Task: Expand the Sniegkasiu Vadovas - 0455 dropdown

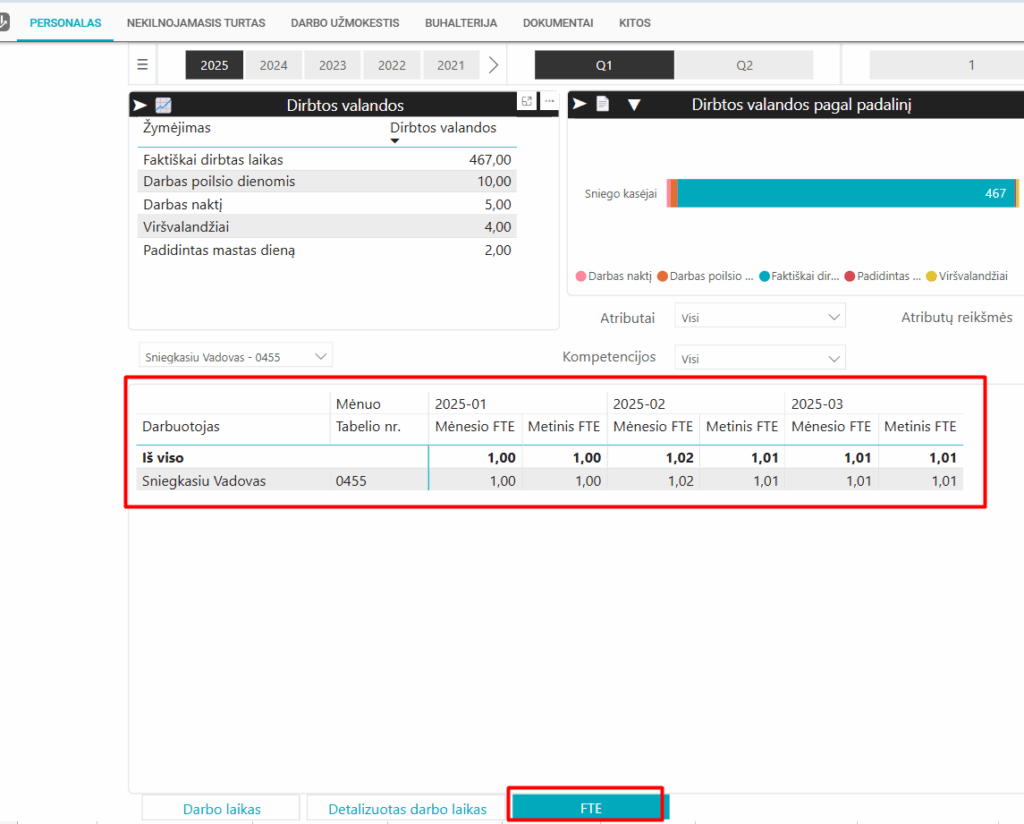Action: point(236,357)
